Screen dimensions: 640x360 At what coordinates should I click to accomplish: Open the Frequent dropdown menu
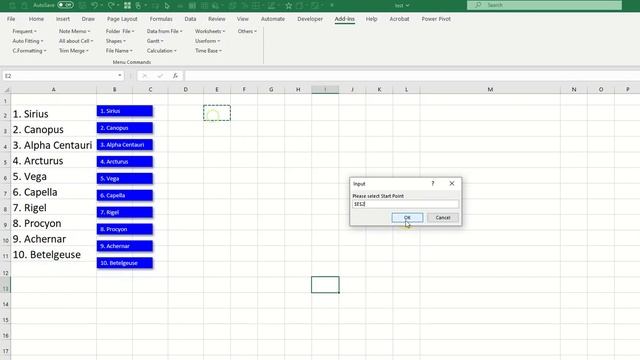[24, 31]
